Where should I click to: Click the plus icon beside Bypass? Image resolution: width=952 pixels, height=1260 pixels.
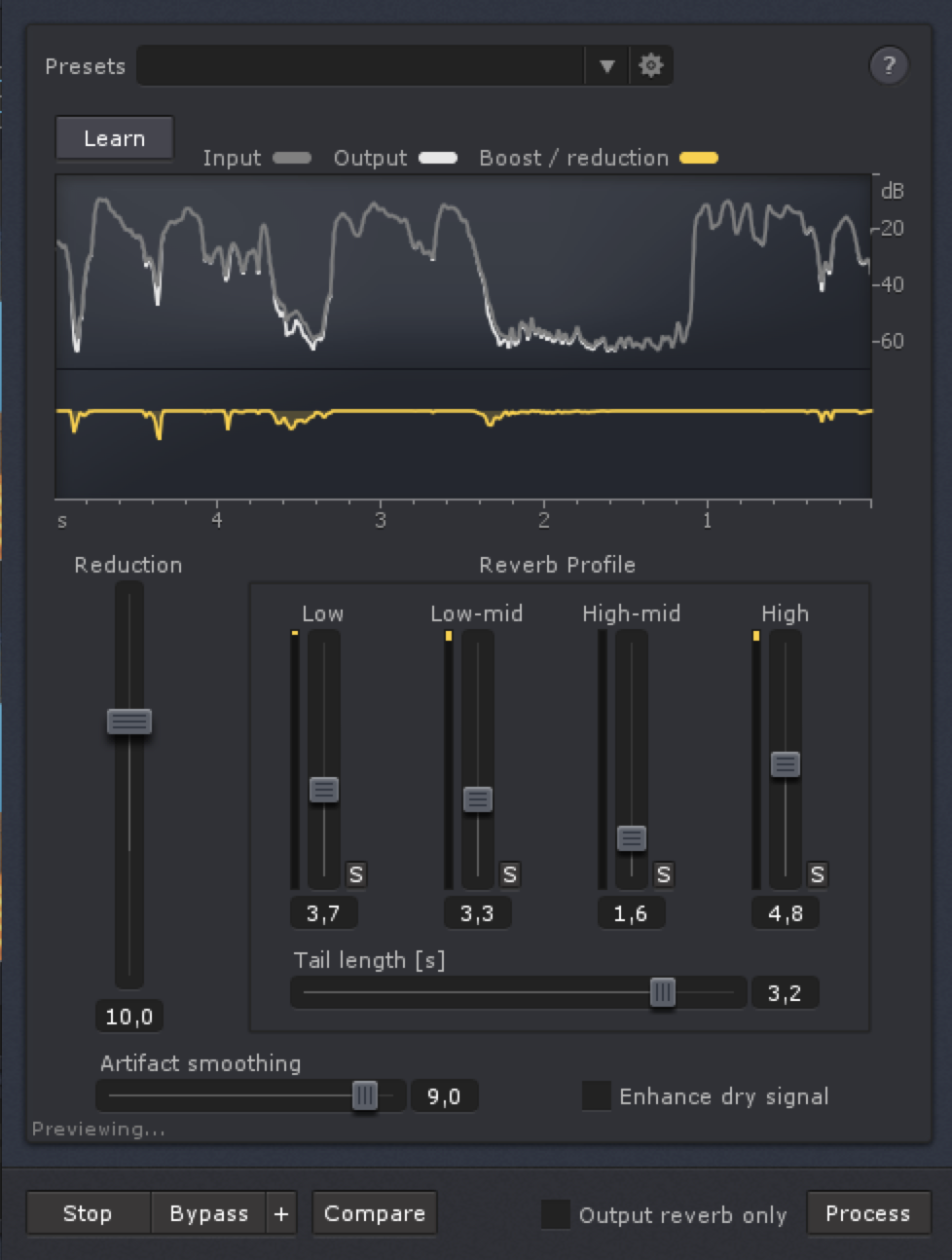point(281,1213)
